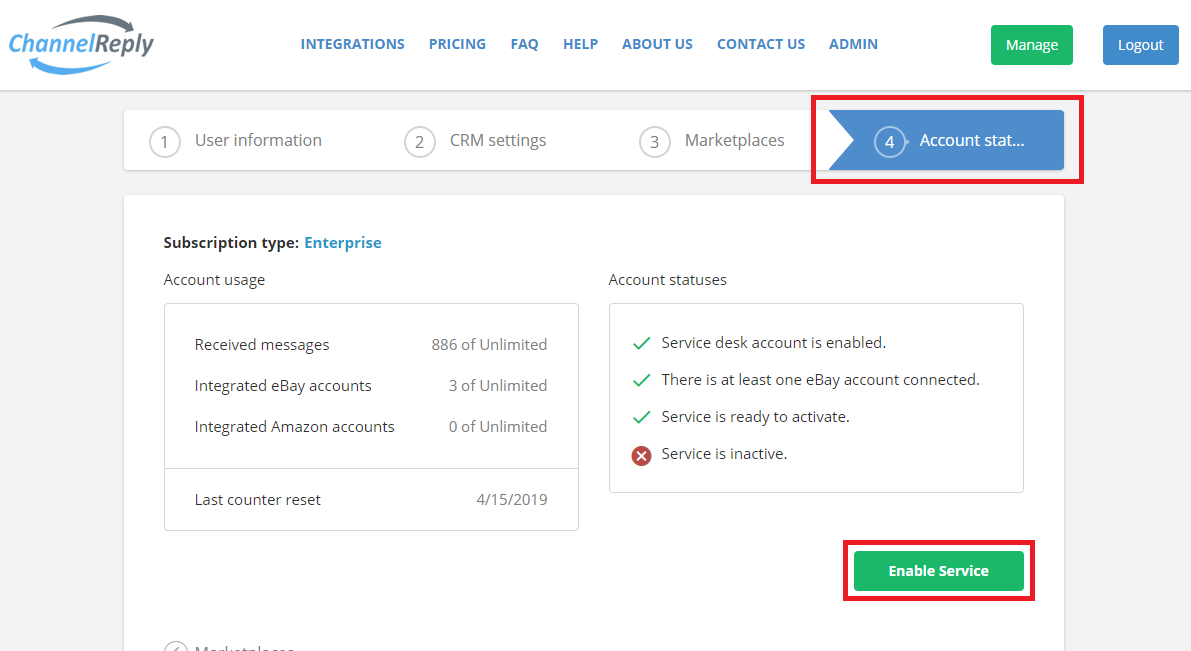Click the step 4 circle icon
This screenshot has width=1191, height=651.
(x=889, y=142)
